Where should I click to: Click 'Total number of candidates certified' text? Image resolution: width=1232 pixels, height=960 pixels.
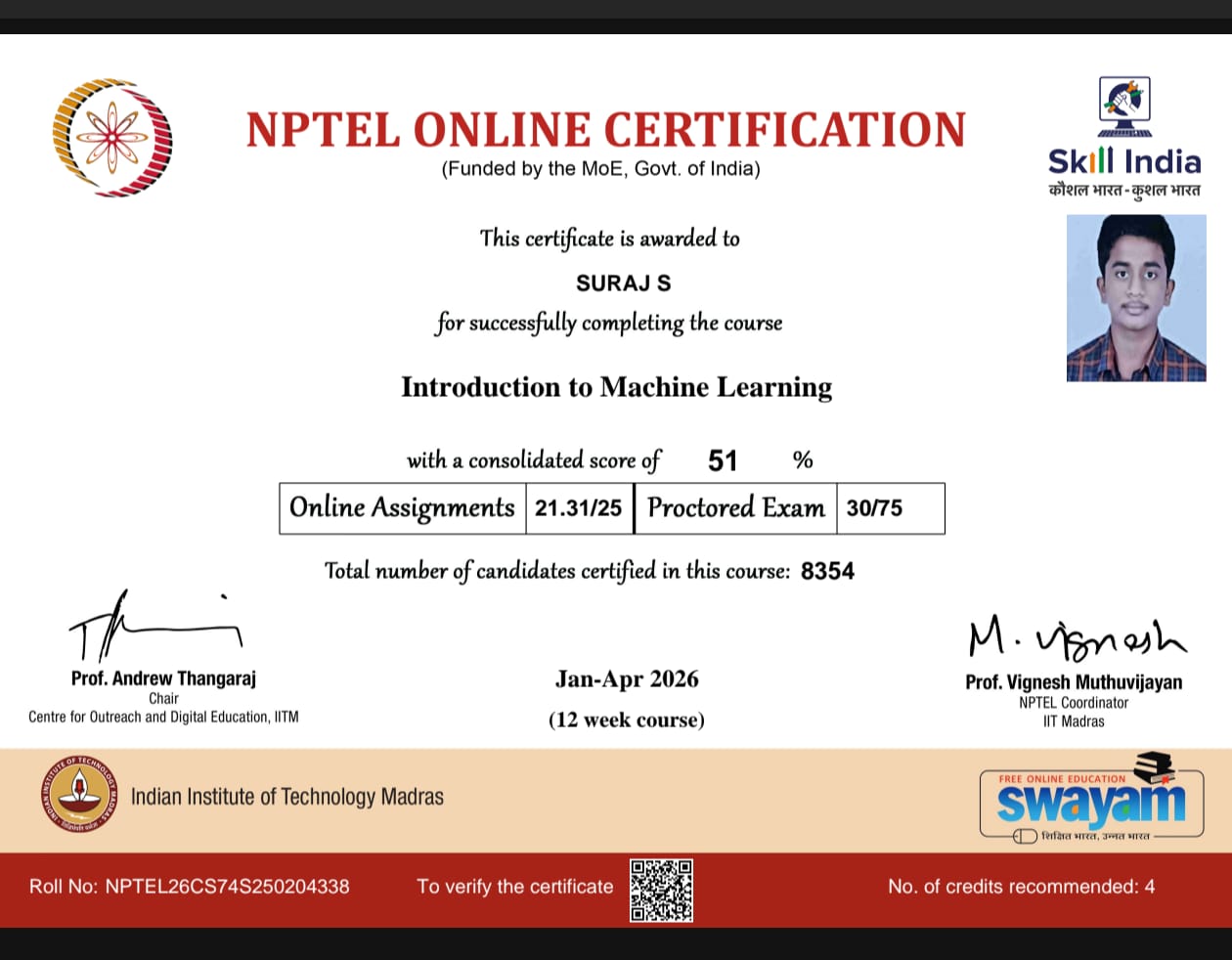click(x=557, y=571)
